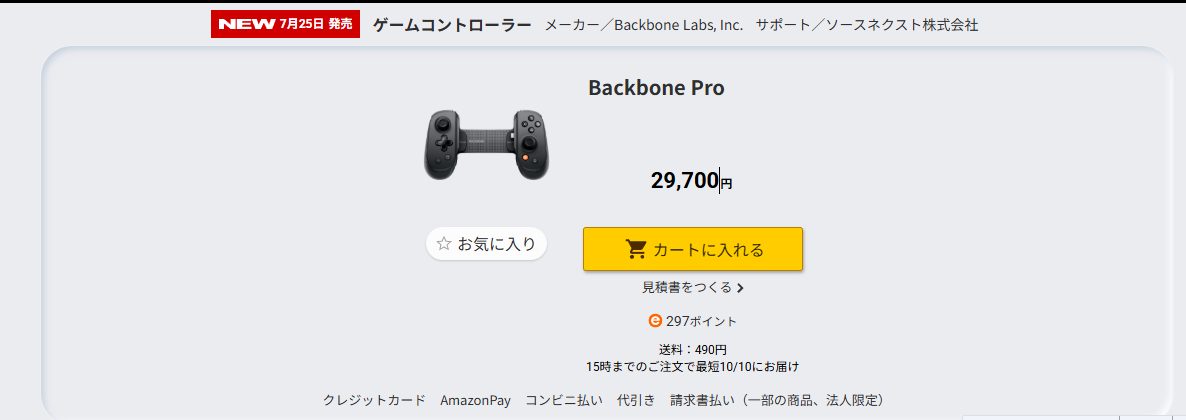
Task: Add Backbone Pro via カートに入れる text
Action: (708, 249)
